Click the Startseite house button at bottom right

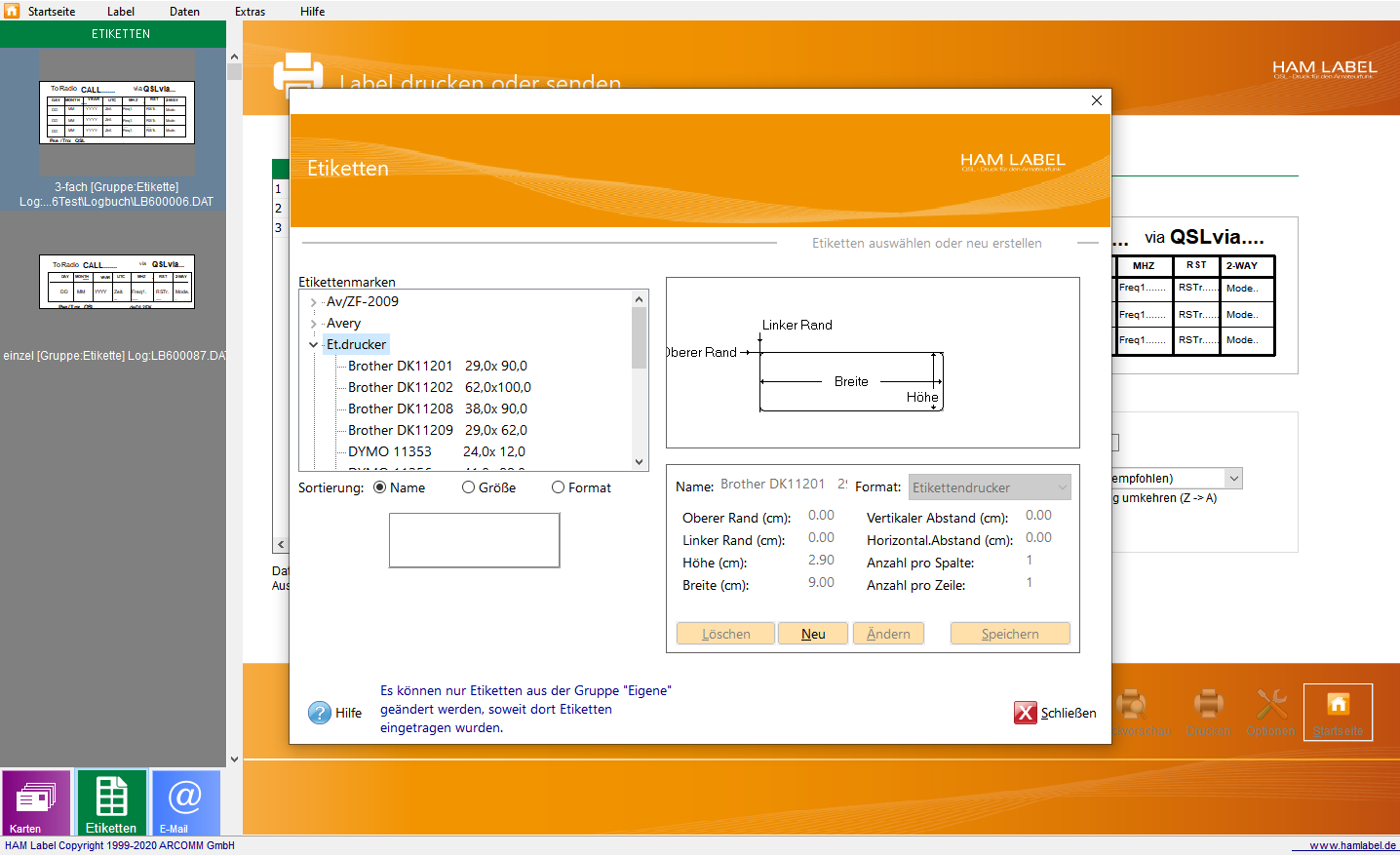(x=1338, y=713)
